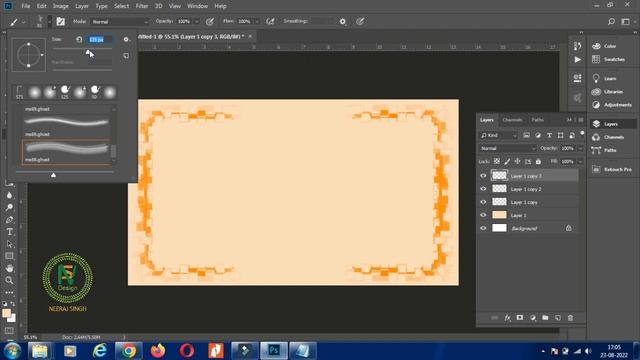Expand the layer Fill dropdown arrow
This screenshot has height=360, width=640.
[580, 162]
